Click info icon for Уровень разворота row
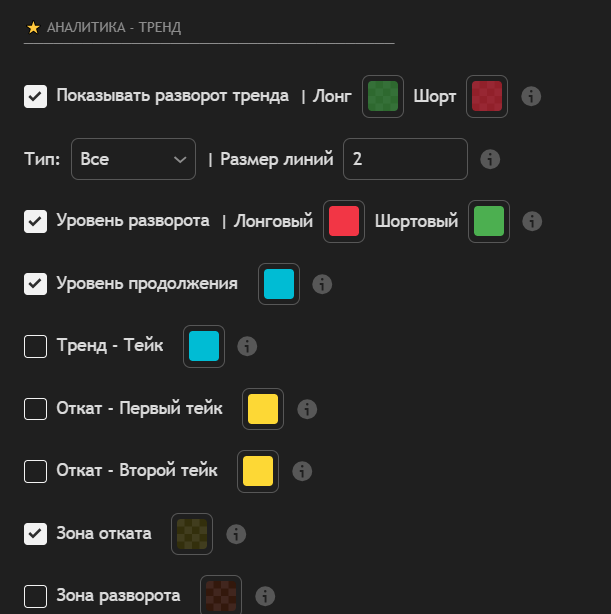Screen dimensions: 611x614 point(532,221)
